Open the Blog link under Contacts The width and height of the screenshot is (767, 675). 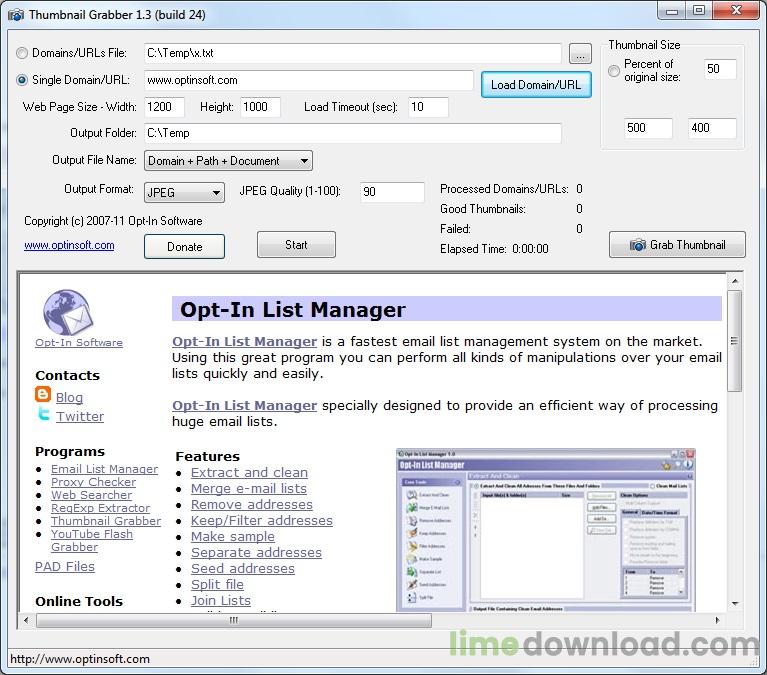coord(69,397)
